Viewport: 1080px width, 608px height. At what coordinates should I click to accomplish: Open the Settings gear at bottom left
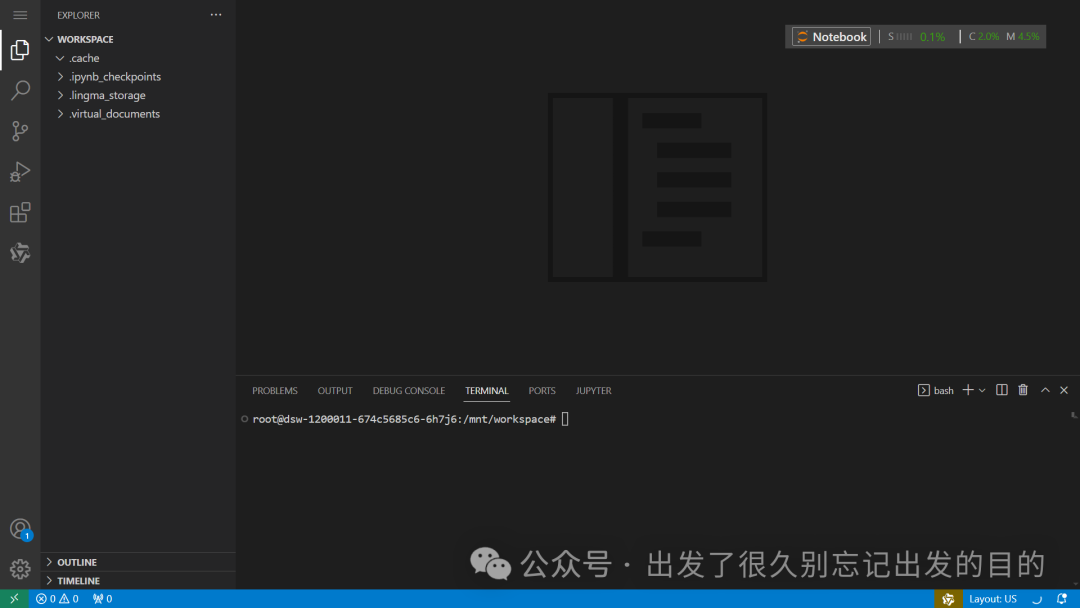click(x=20, y=568)
